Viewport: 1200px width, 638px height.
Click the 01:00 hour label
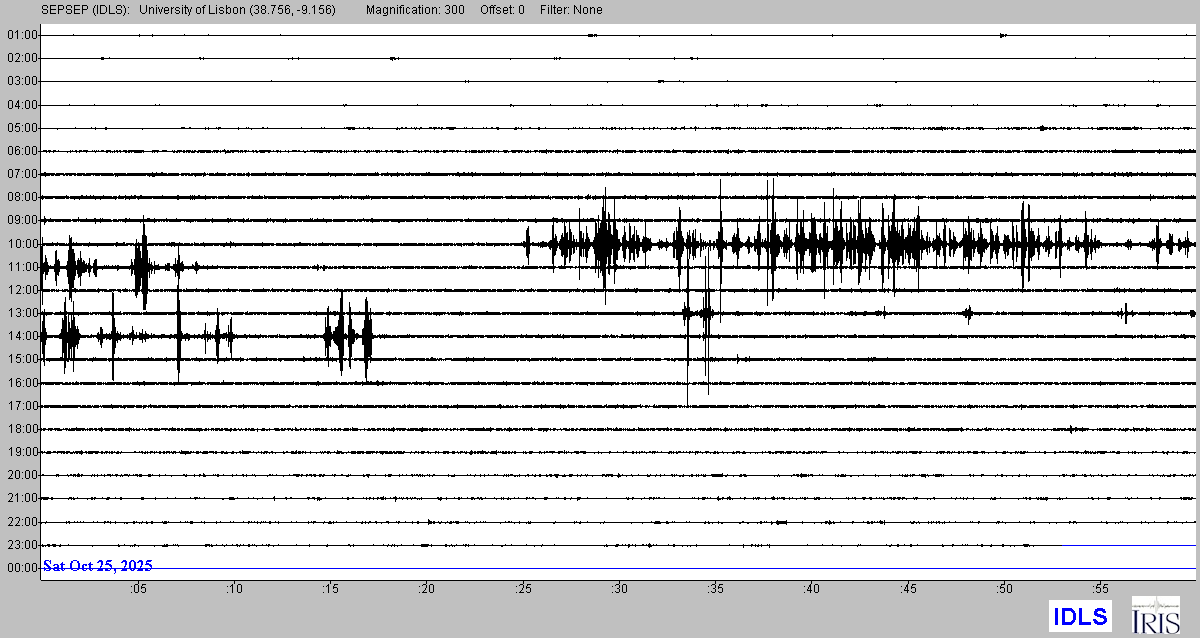coord(22,35)
